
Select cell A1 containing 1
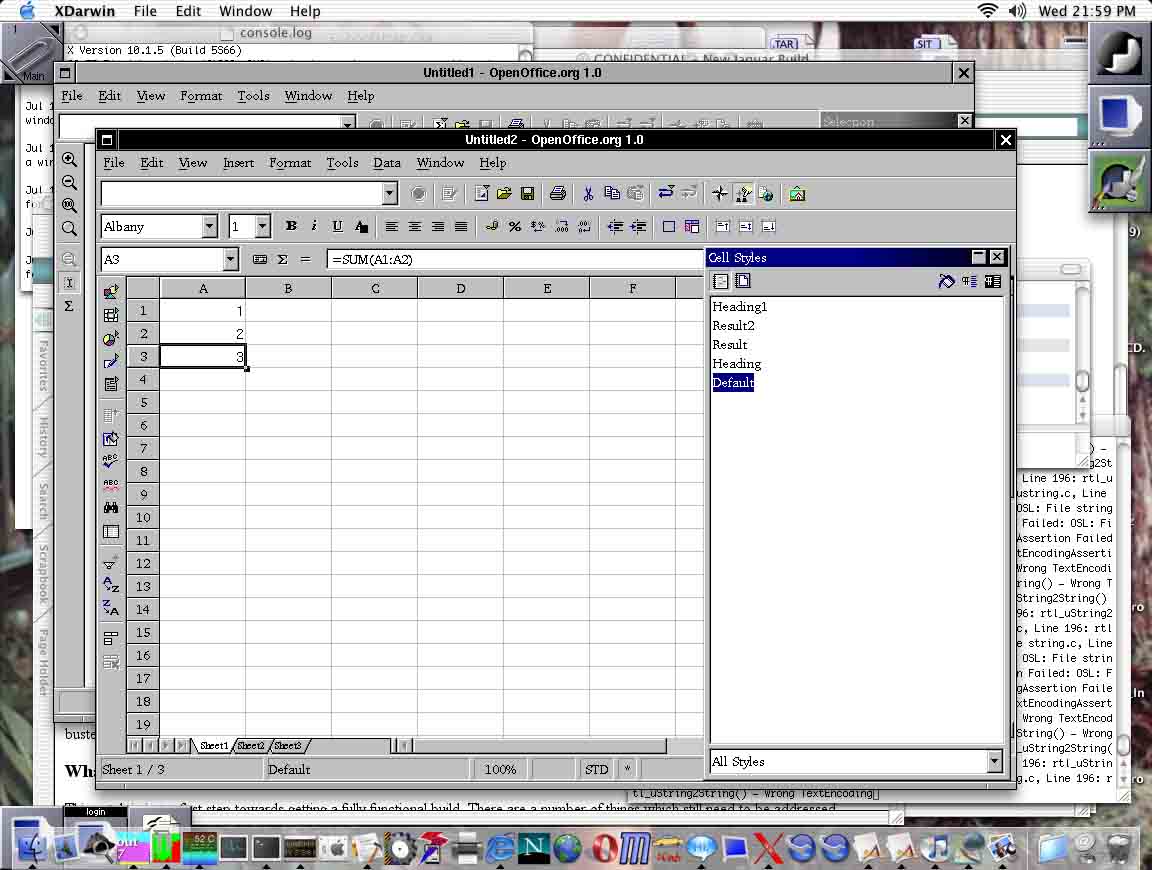[203, 311]
